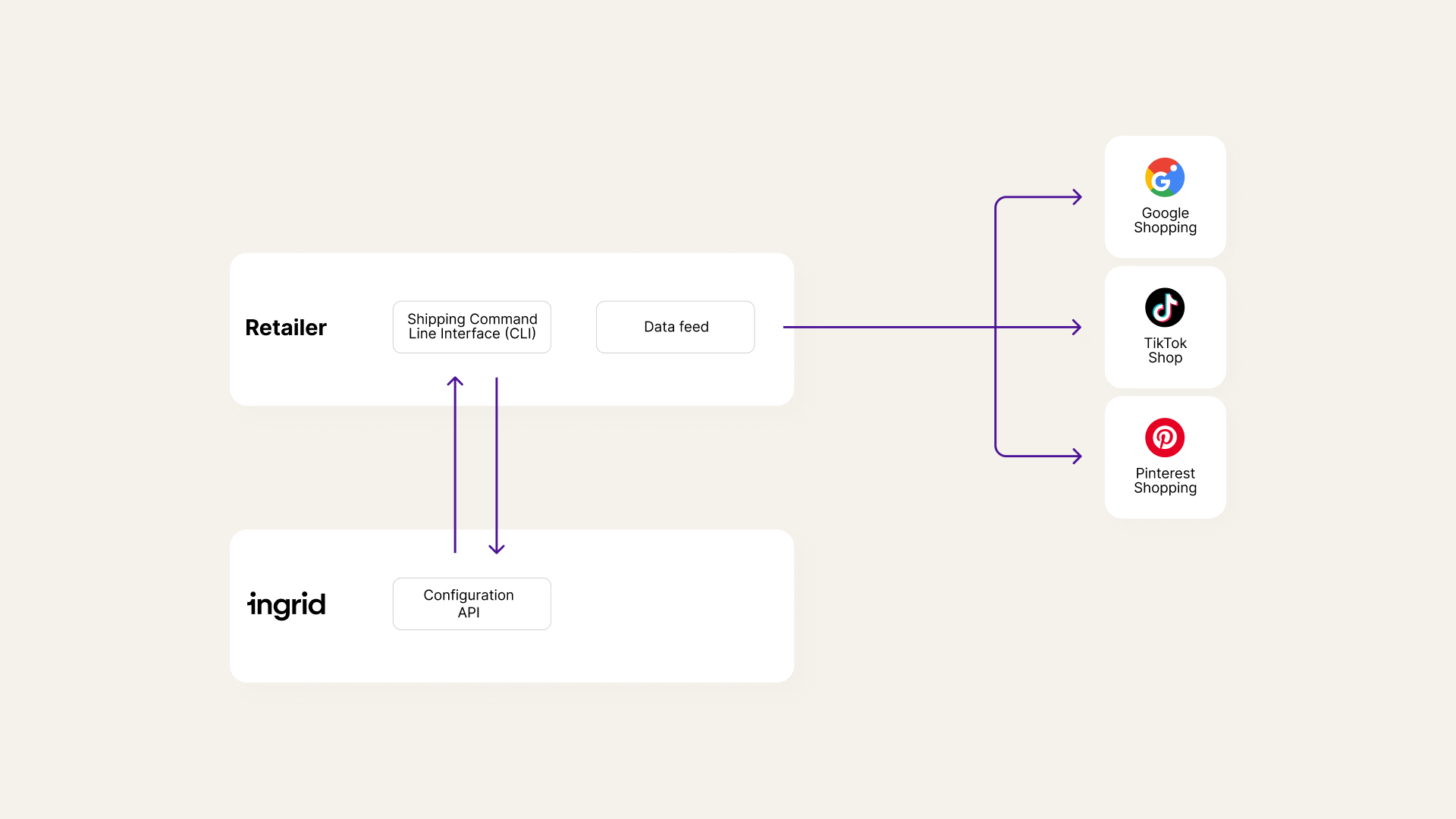Click the 'Pinterest Shopping' label text

tap(1165, 481)
